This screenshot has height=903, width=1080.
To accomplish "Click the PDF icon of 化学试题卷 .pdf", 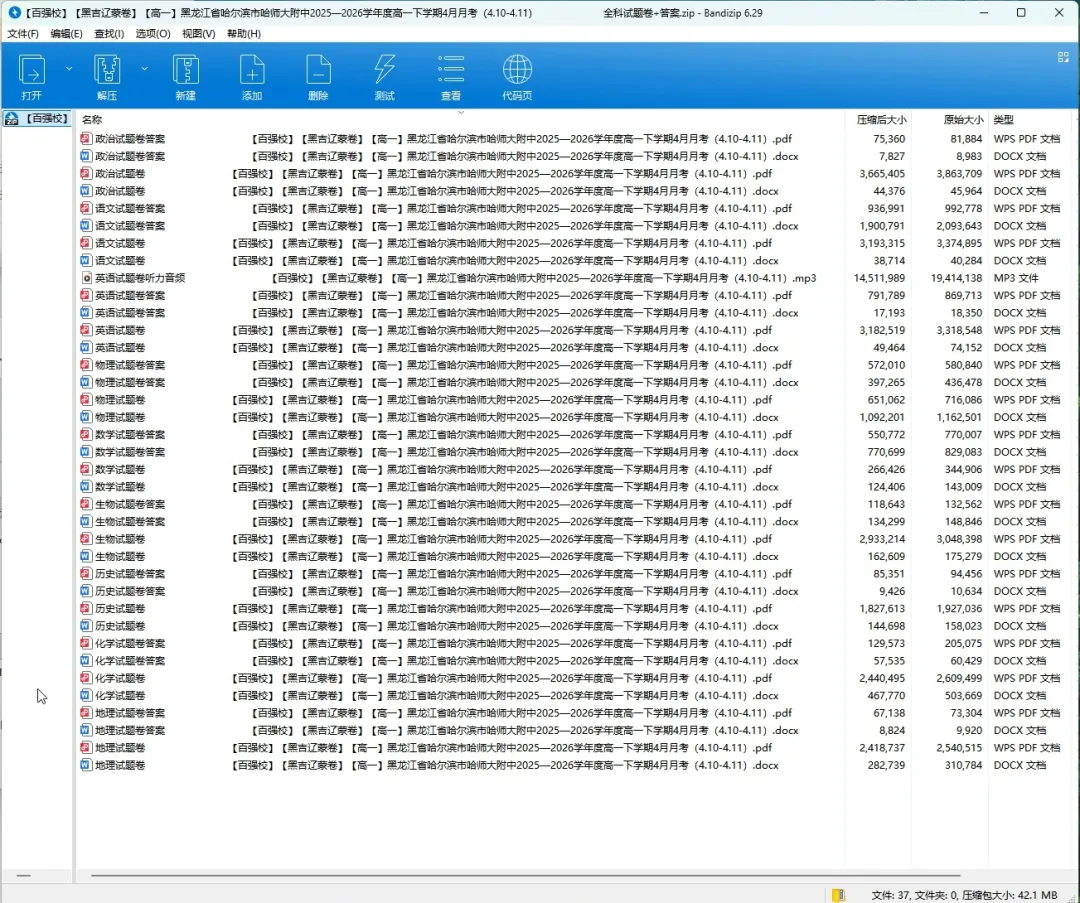I will [x=86, y=678].
